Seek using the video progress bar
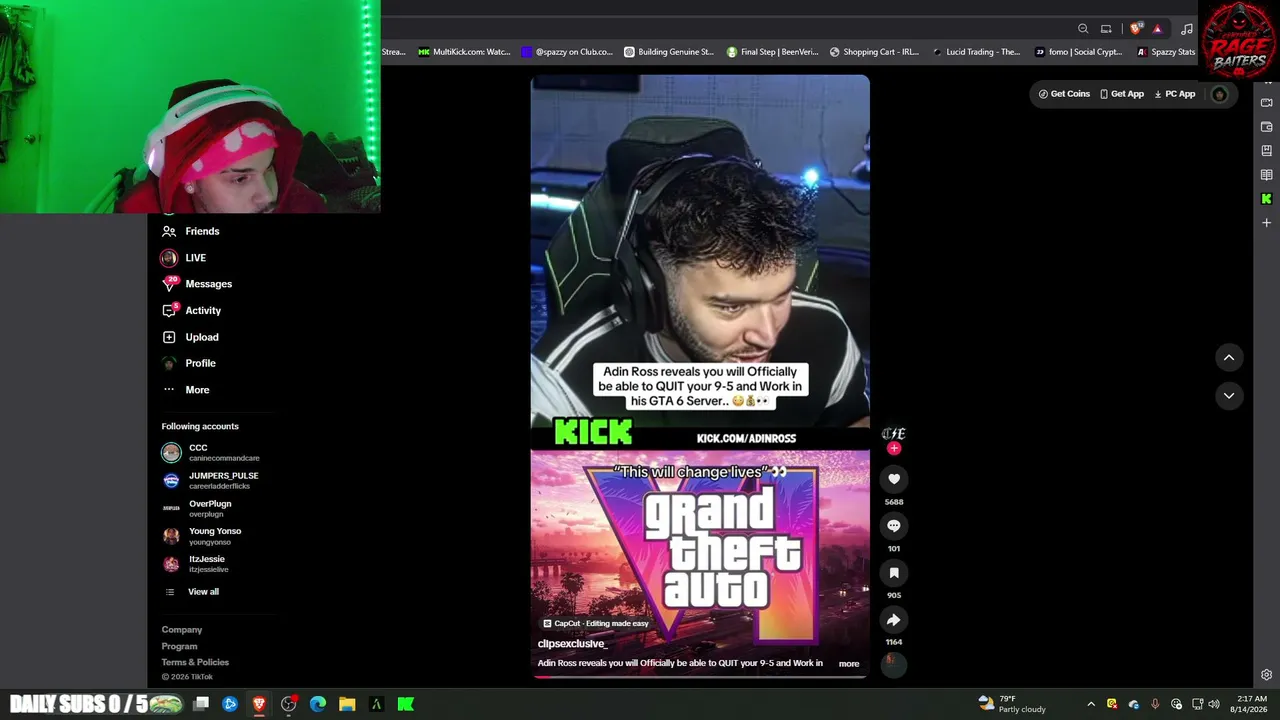This screenshot has height=720, width=1280. [x=700, y=677]
